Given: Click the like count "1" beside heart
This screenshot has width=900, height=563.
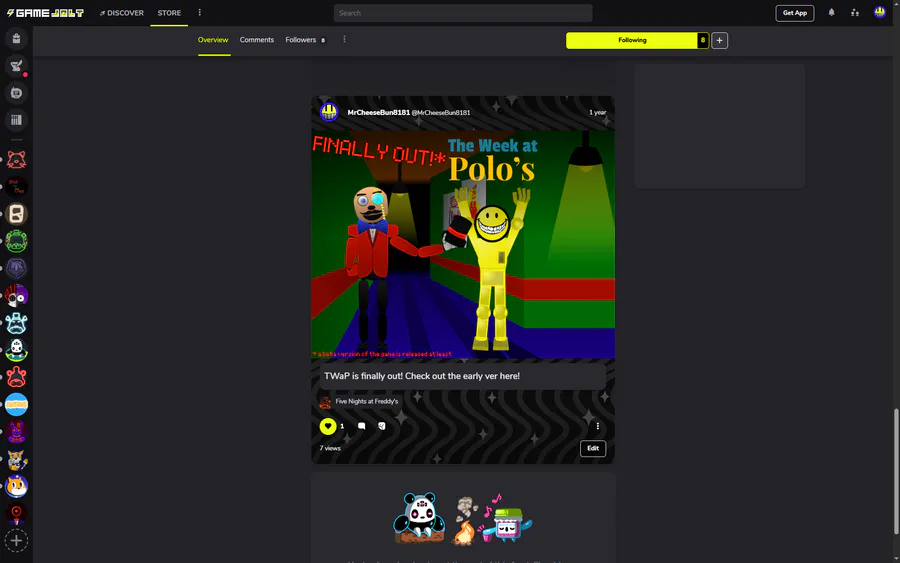Looking at the screenshot, I should click(342, 426).
